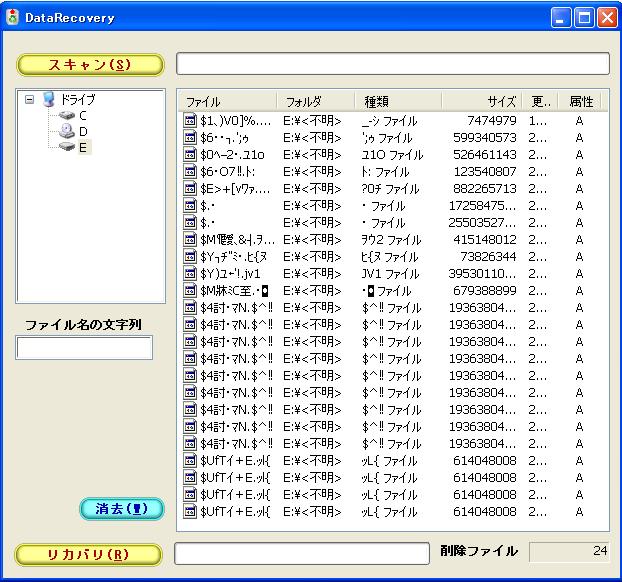Image resolution: width=622 pixels, height=582 pixels.
Task: Select the CD drive D icon
Action: pyautogui.click(x=67, y=131)
